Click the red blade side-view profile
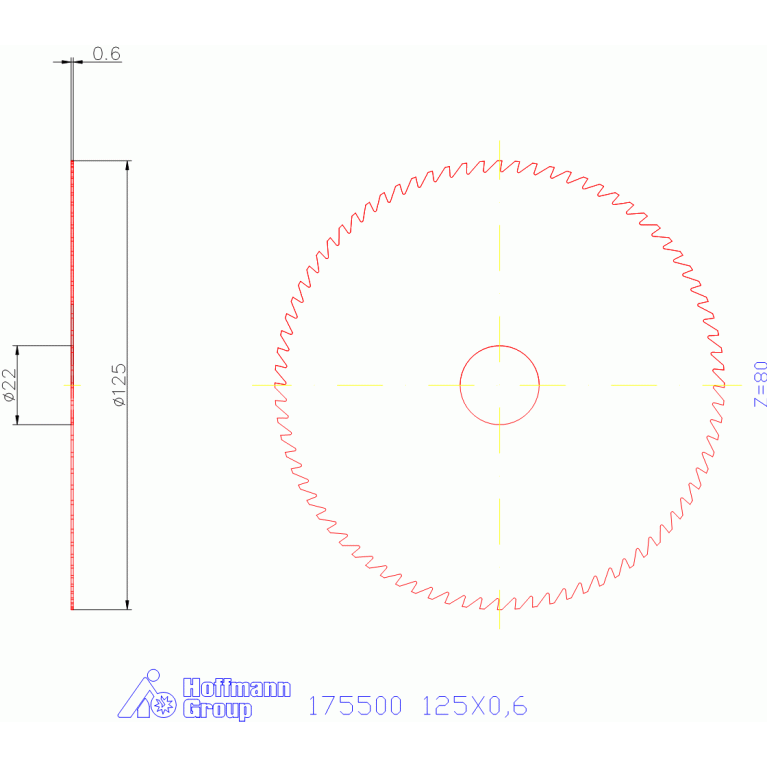The height and width of the screenshot is (767, 767). (x=72, y=385)
